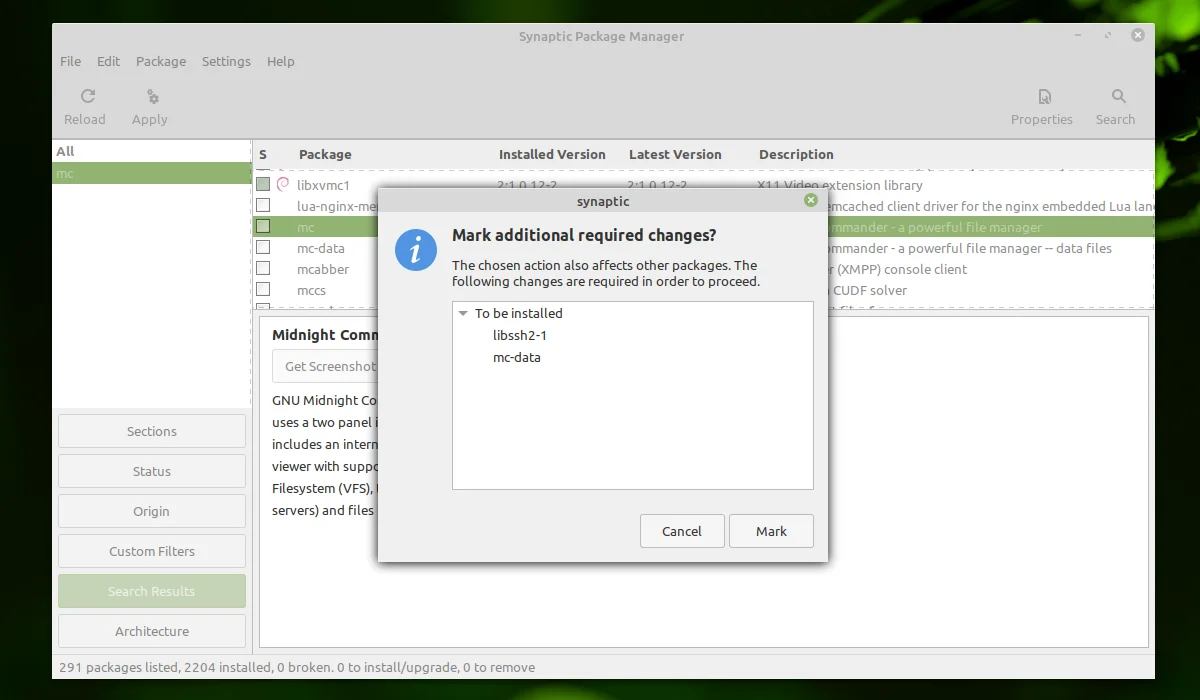Image resolution: width=1200 pixels, height=700 pixels.
Task: Click the Reload toolbar icon
Action: tap(88, 96)
